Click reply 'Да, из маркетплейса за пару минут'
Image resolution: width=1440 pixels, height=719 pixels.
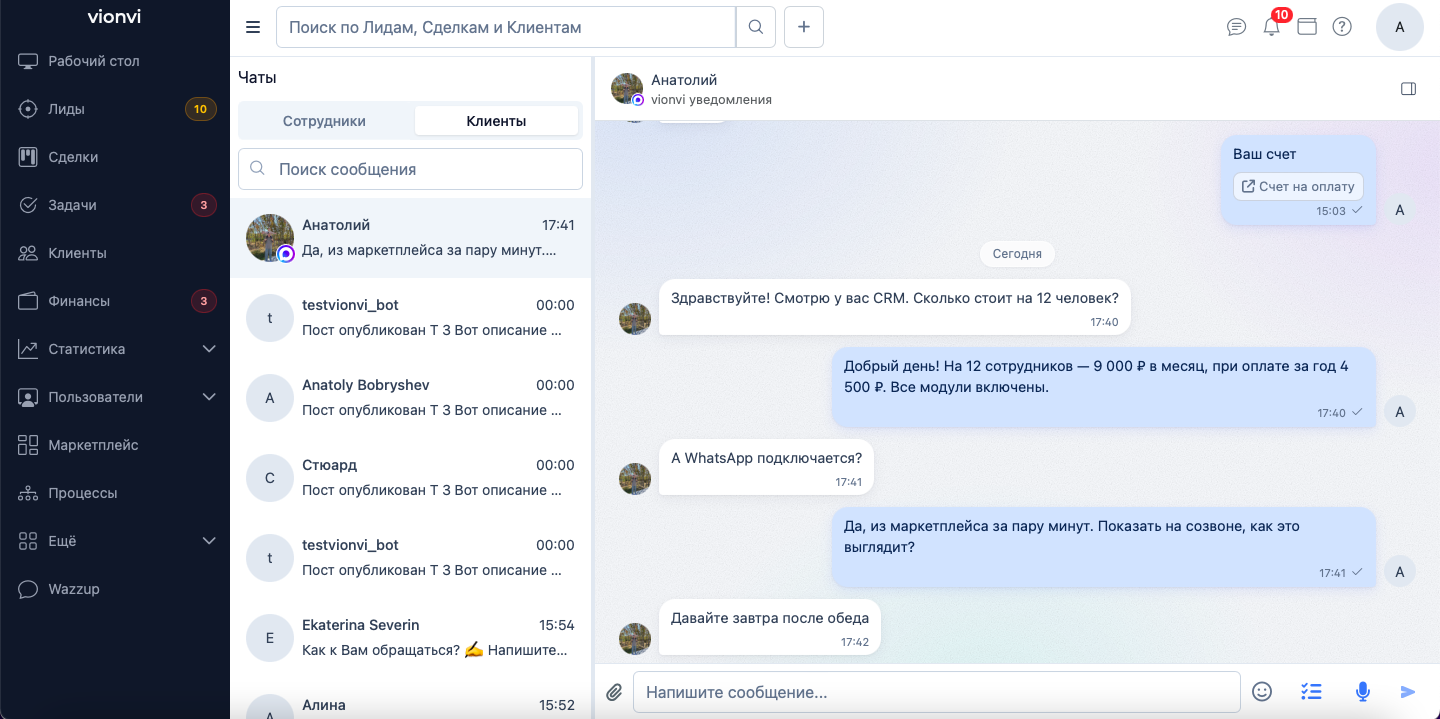click(x=1104, y=547)
